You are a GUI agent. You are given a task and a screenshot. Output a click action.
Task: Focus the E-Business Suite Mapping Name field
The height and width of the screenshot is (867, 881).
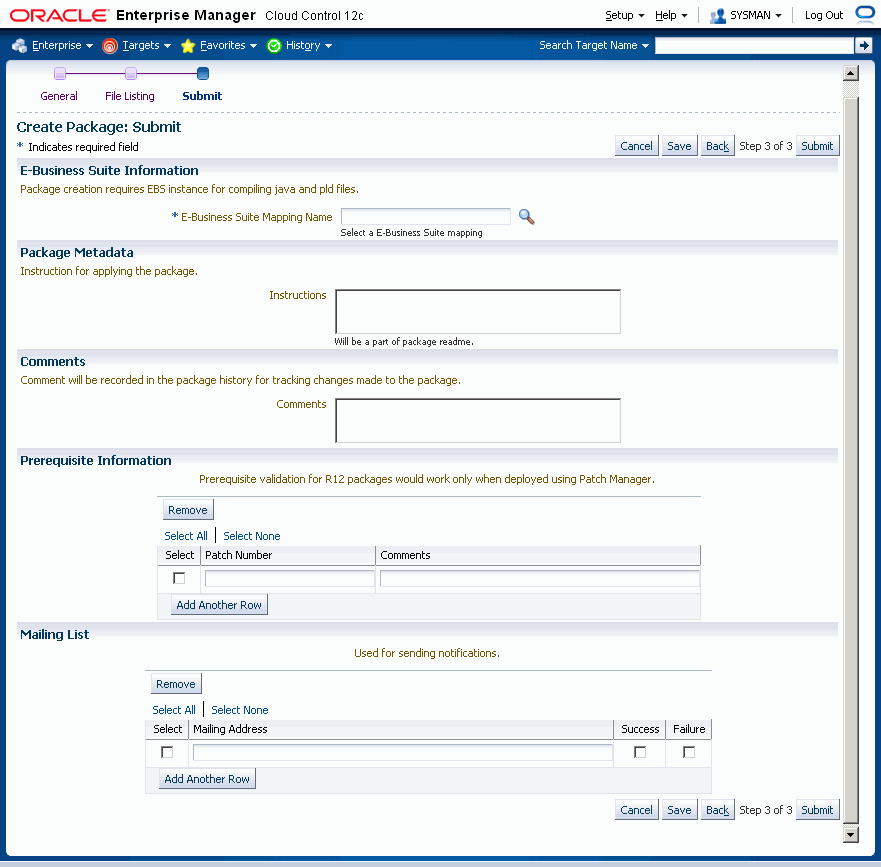pyautogui.click(x=426, y=217)
